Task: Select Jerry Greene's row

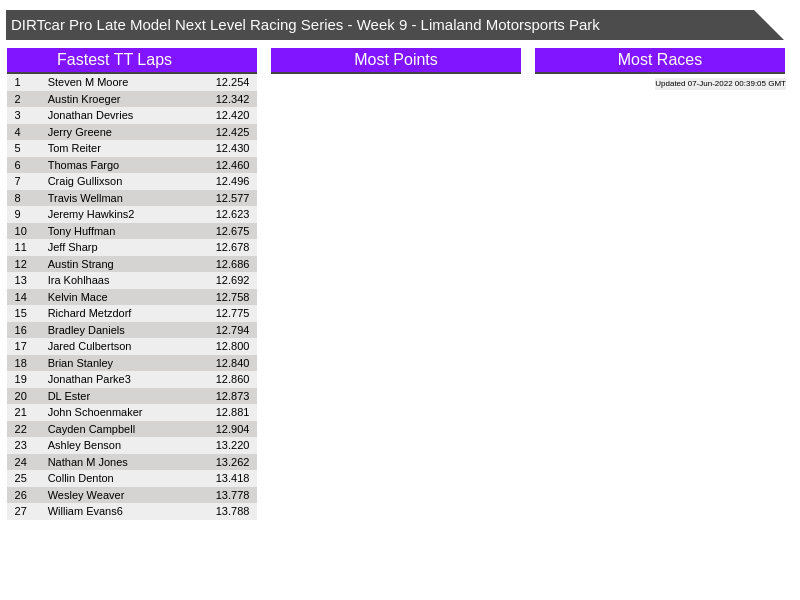Action: [x=80, y=132]
